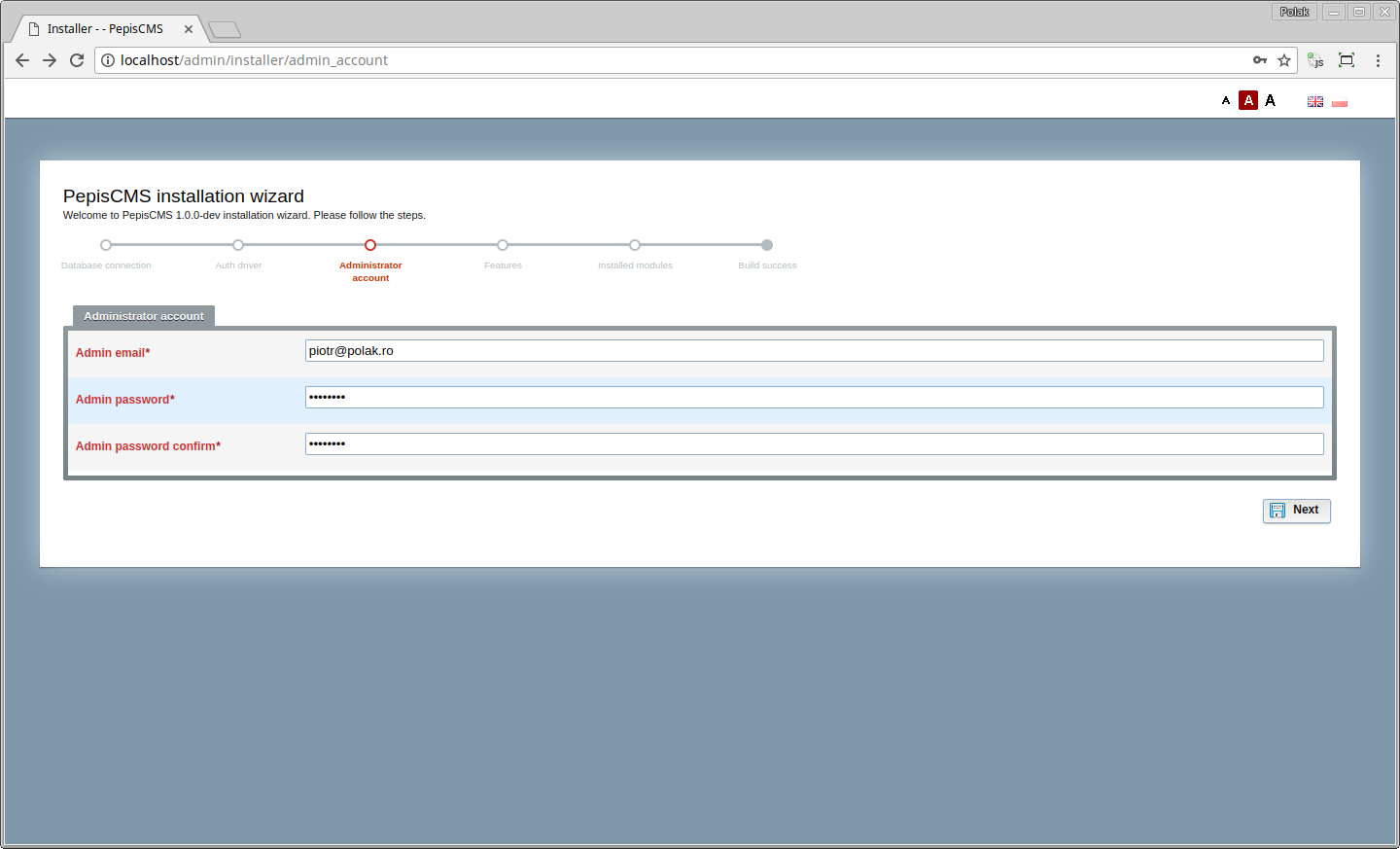1400x849 pixels.
Task: Focus the Admin email field
Action: tap(814, 351)
